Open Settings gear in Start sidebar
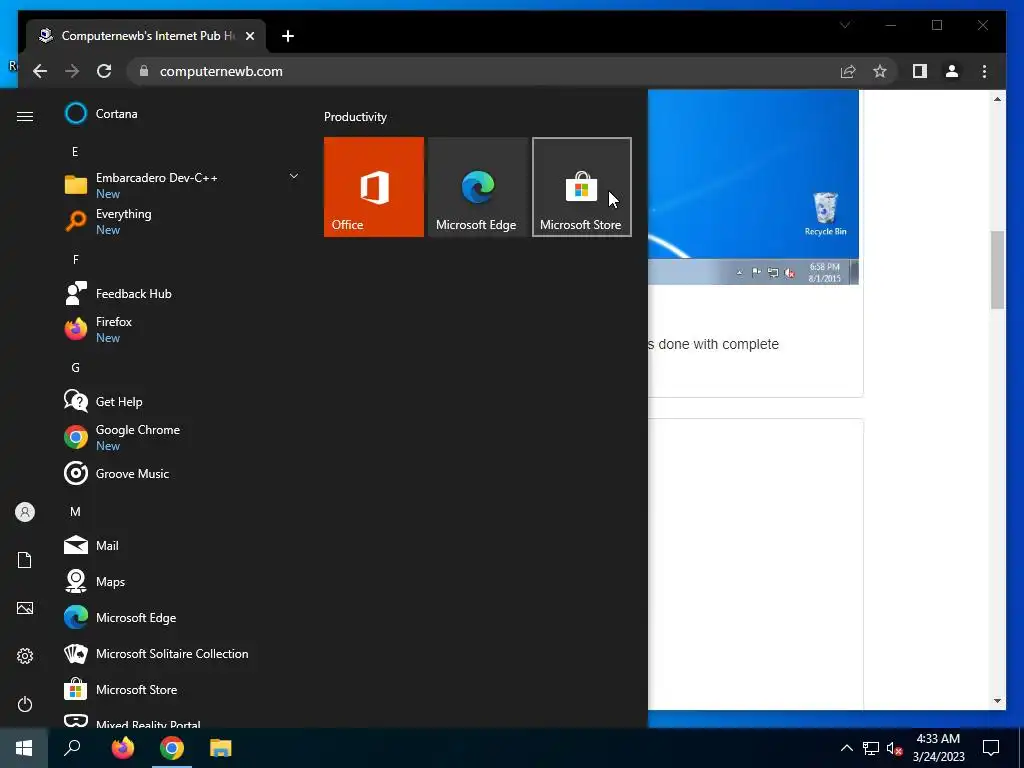The image size is (1024, 768). 25,656
